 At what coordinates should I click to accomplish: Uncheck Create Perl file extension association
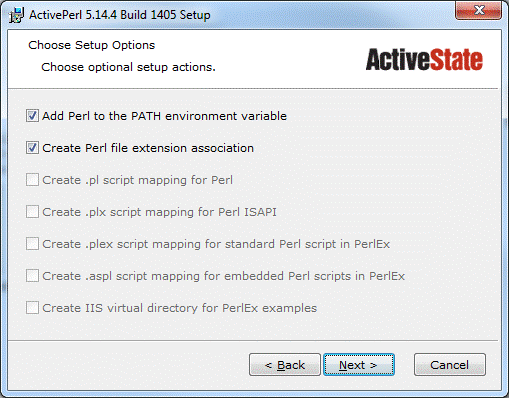pos(32,148)
